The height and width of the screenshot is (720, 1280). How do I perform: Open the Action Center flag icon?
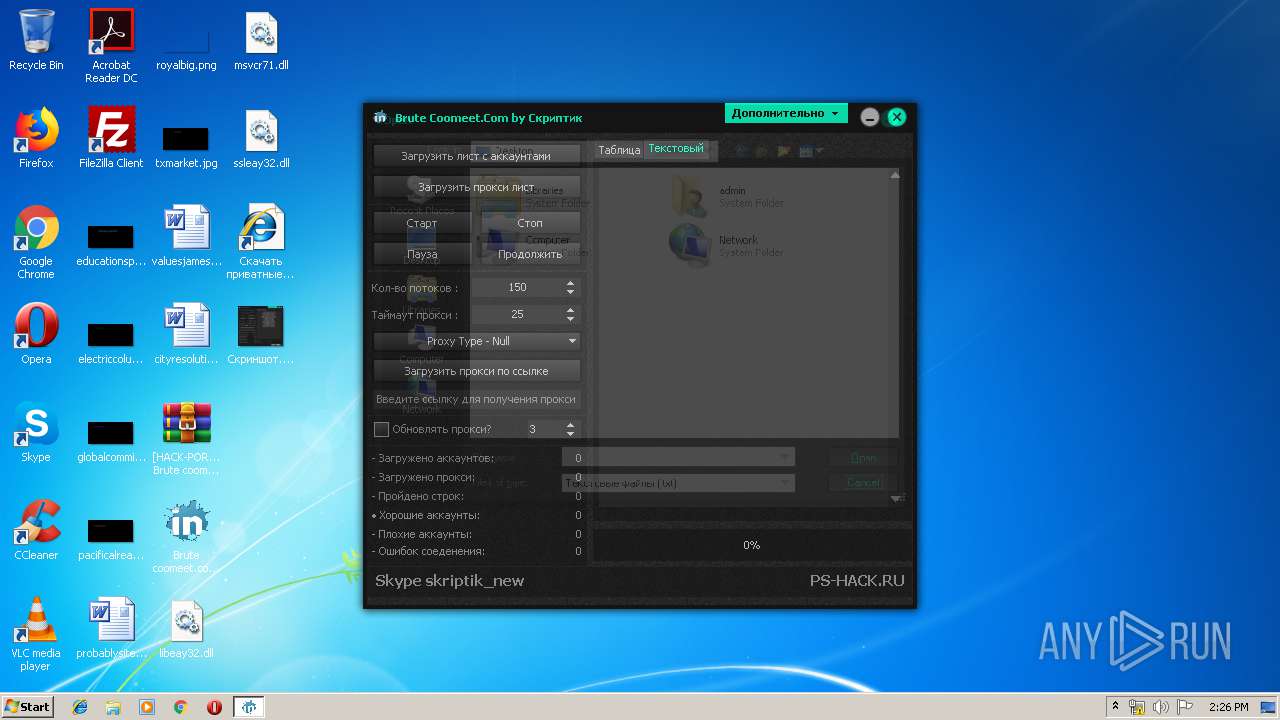[x=1184, y=707]
